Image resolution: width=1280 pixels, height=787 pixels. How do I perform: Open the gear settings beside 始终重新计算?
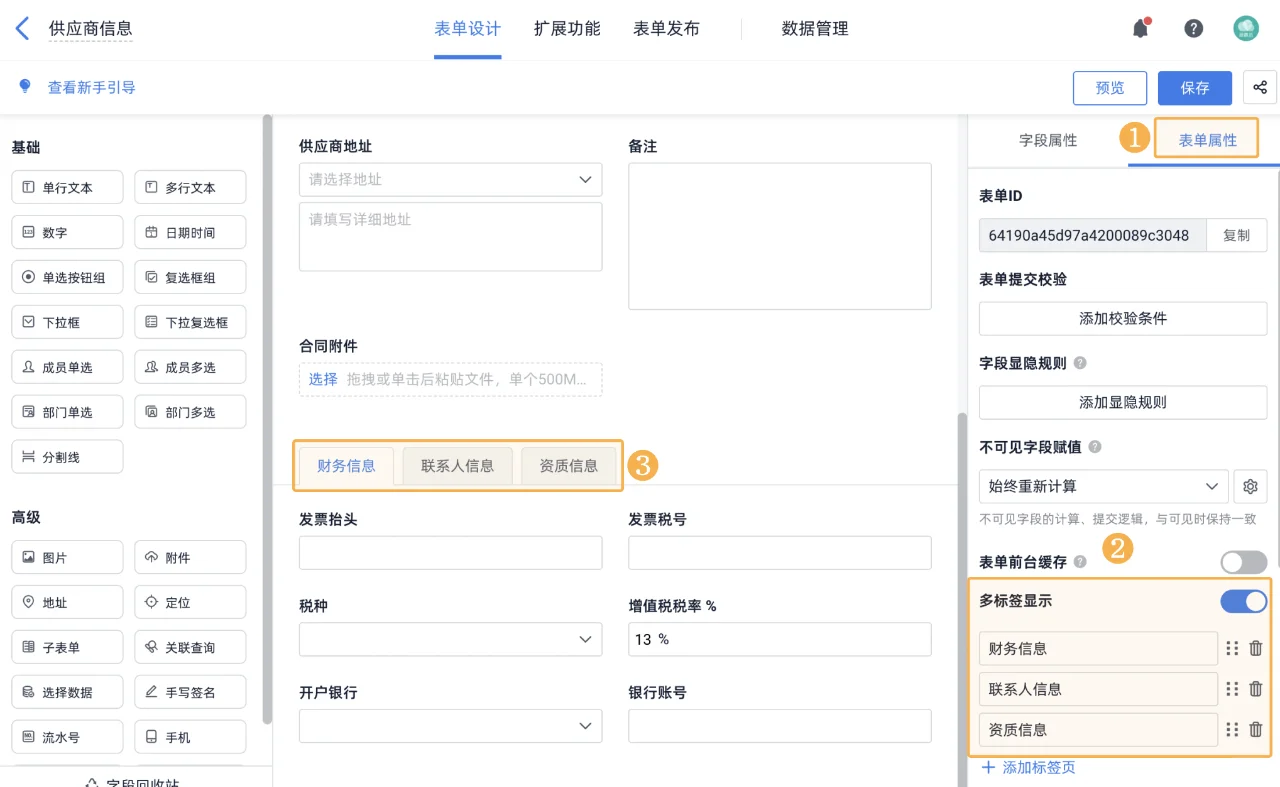pos(1250,486)
